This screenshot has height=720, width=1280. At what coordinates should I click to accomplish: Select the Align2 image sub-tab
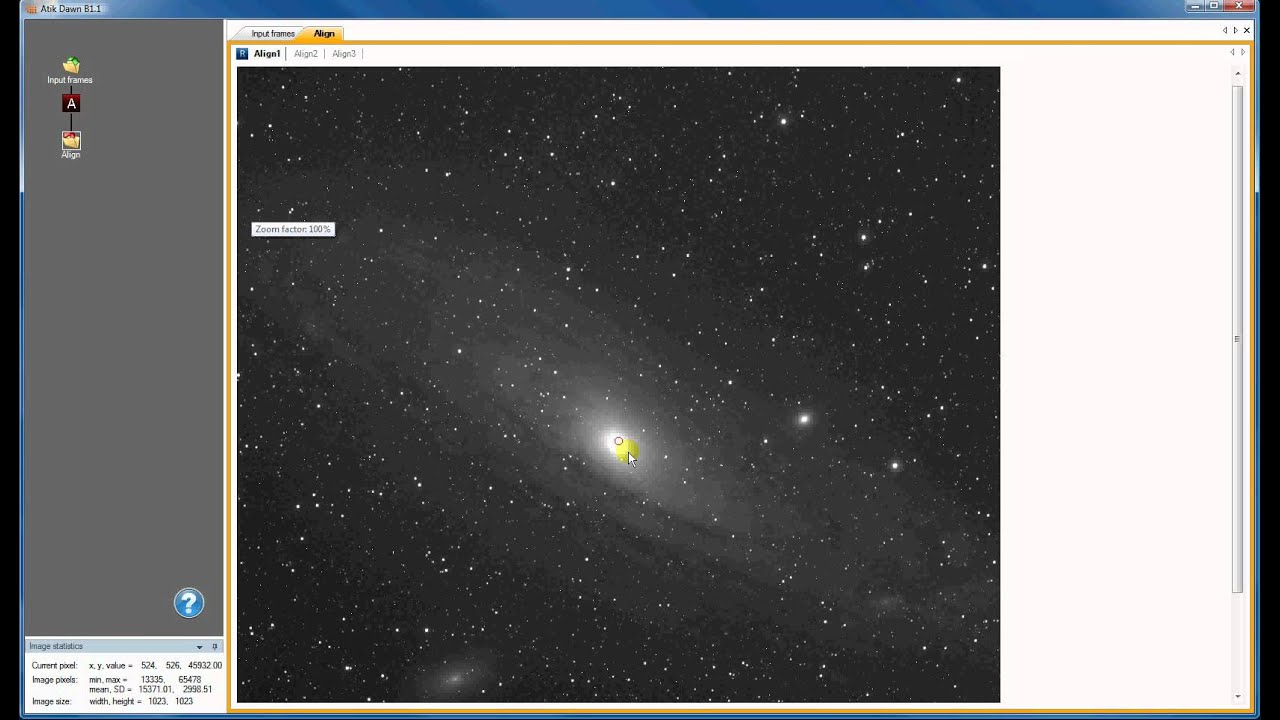(x=306, y=54)
